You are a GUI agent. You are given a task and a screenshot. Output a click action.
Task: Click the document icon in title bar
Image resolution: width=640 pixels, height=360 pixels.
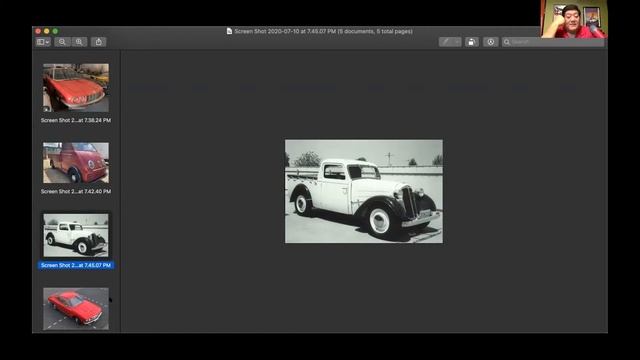pyautogui.click(x=229, y=31)
